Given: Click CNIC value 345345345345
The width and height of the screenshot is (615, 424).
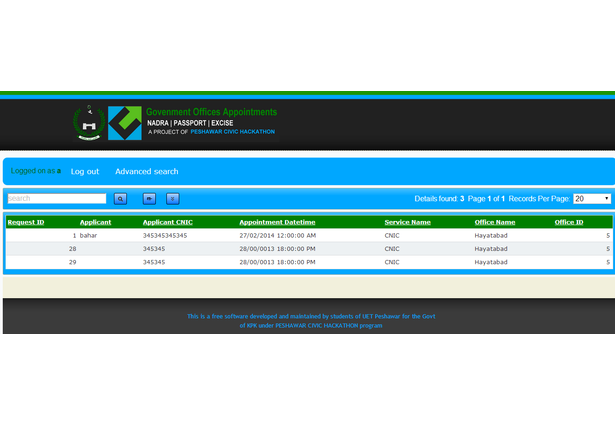Looking at the screenshot, I should tap(165, 235).
